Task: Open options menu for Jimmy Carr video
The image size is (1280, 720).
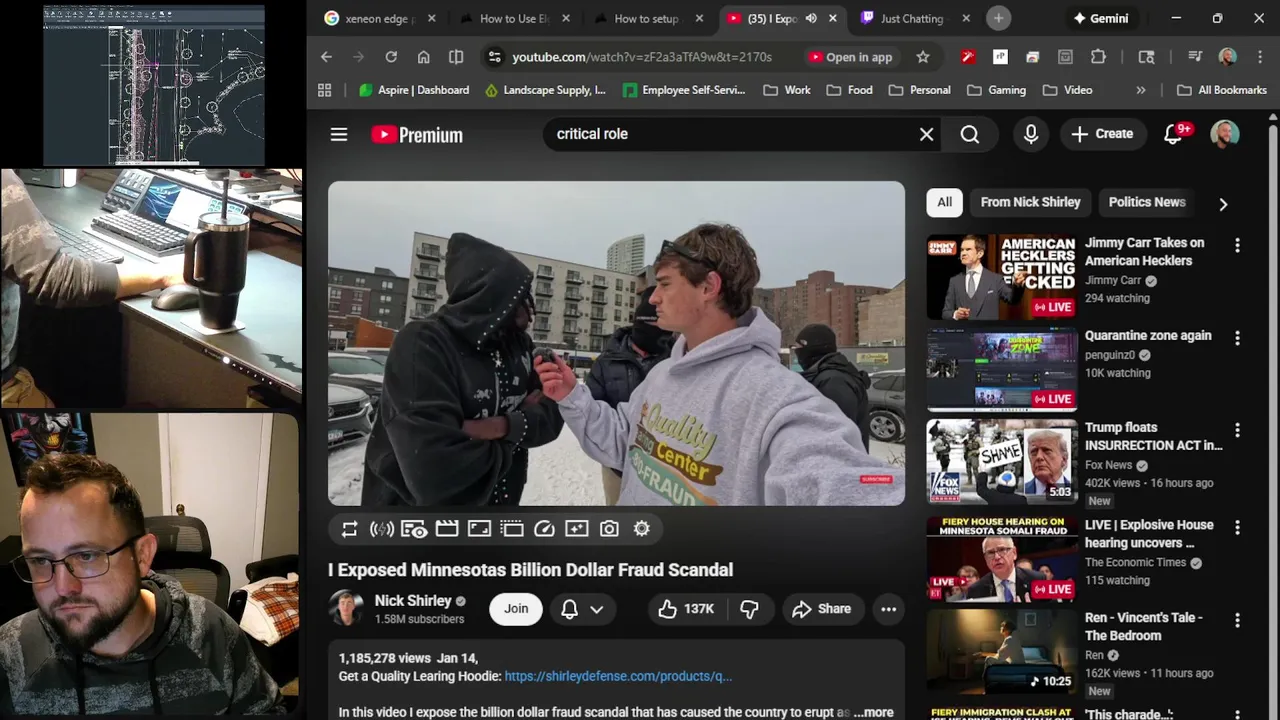Action: point(1237,245)
